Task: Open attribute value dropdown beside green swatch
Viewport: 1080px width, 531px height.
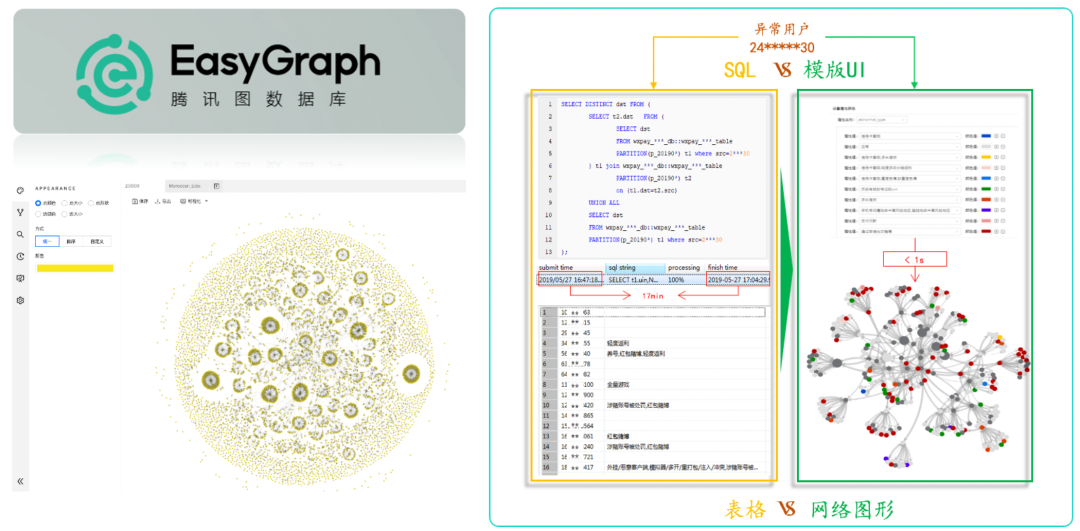Action: point(910,189)
